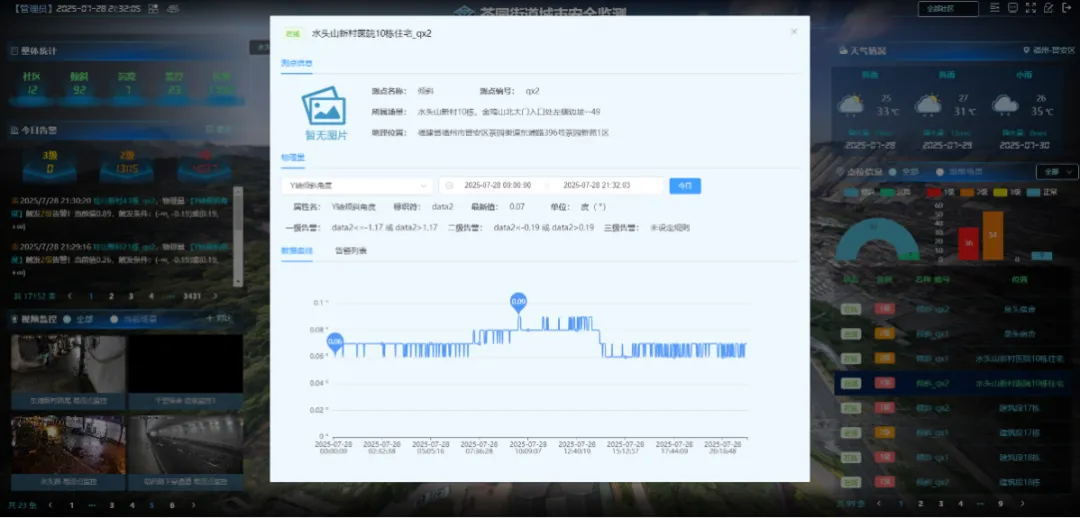This screenshot has width=1080, height=518.
Task: Expand the '全部' dropdown in monitoring points panel
Action: [1056, 171]
